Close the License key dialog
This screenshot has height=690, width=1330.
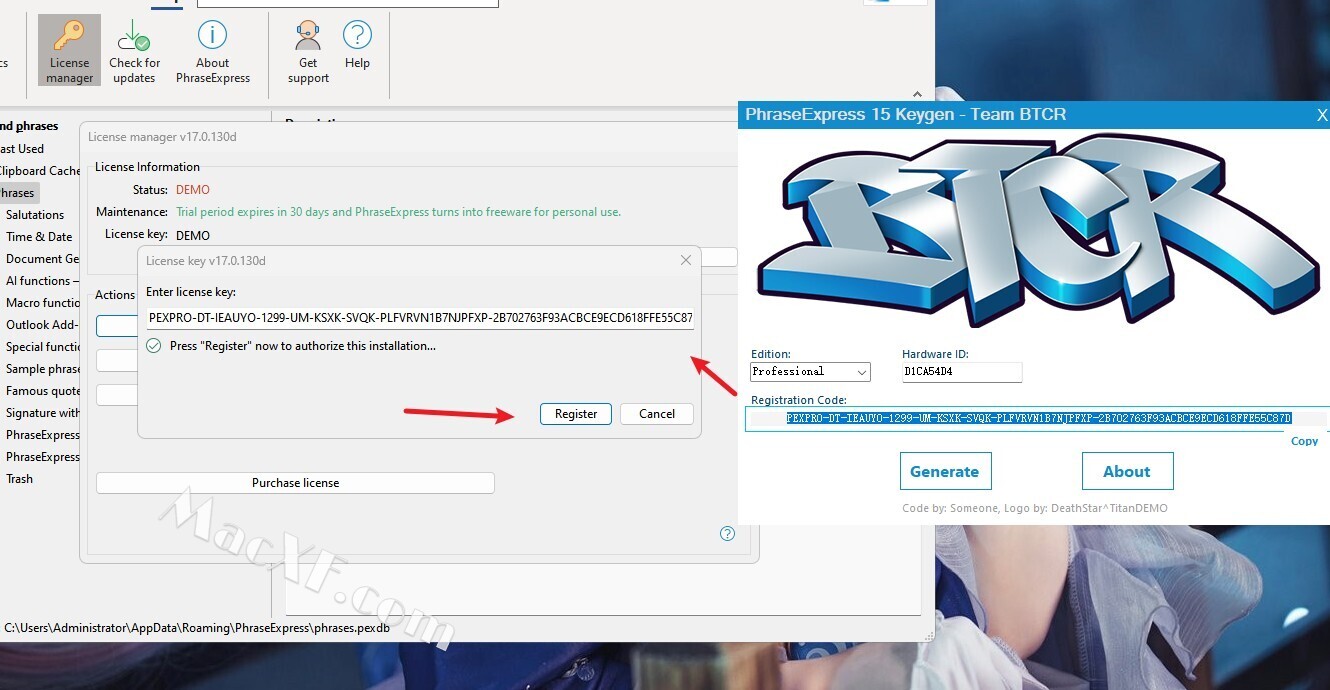point(686,260)
